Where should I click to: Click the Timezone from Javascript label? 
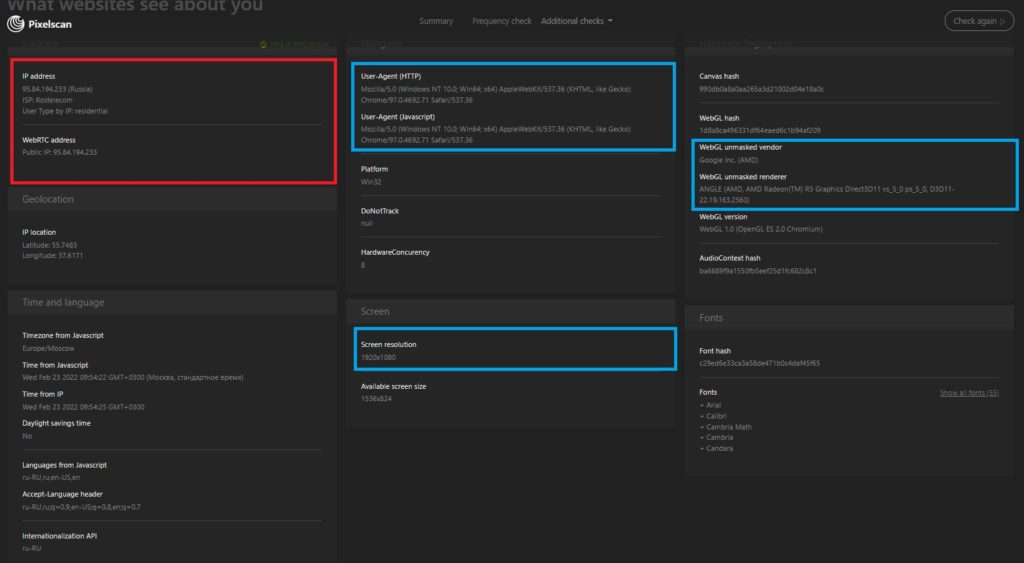coord(63,336)
